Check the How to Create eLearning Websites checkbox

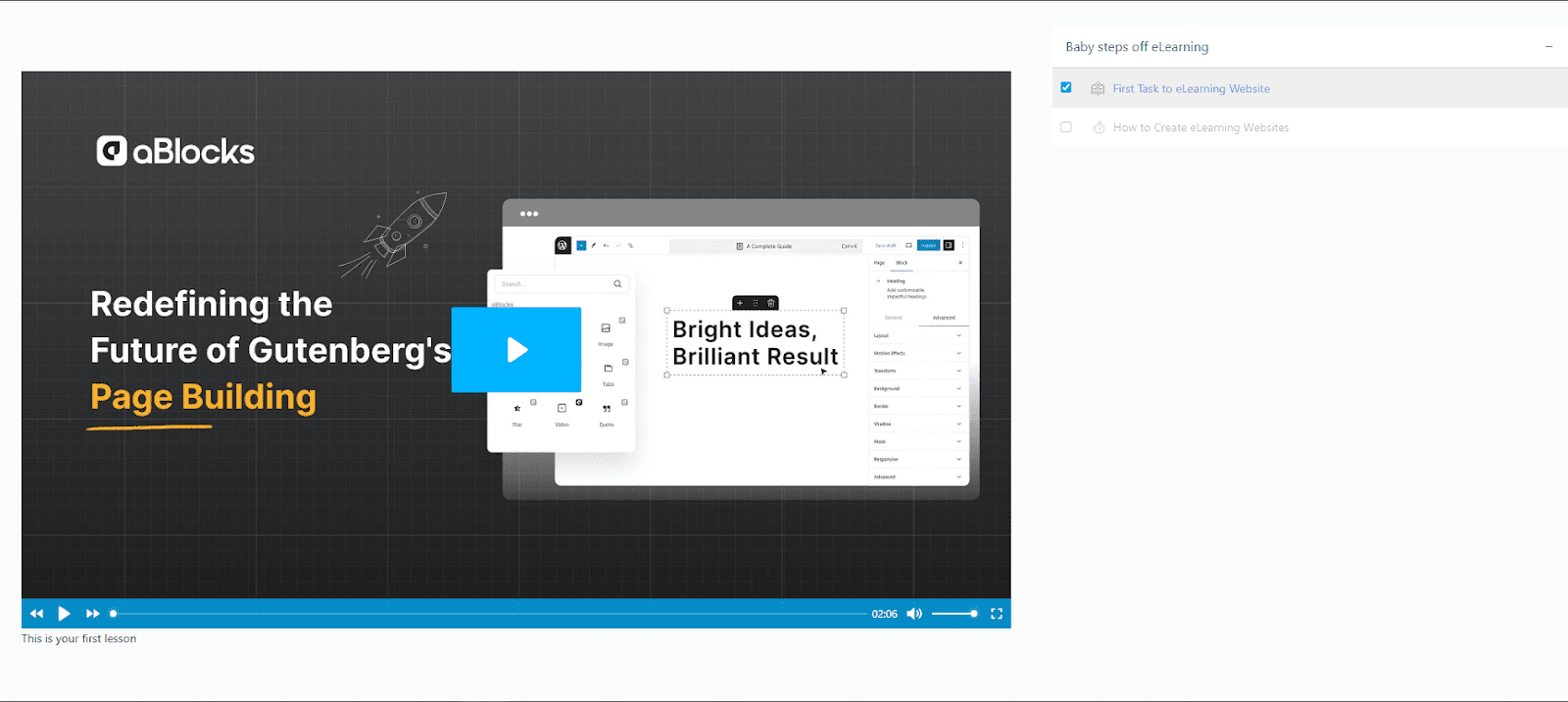coord(1066,127)
